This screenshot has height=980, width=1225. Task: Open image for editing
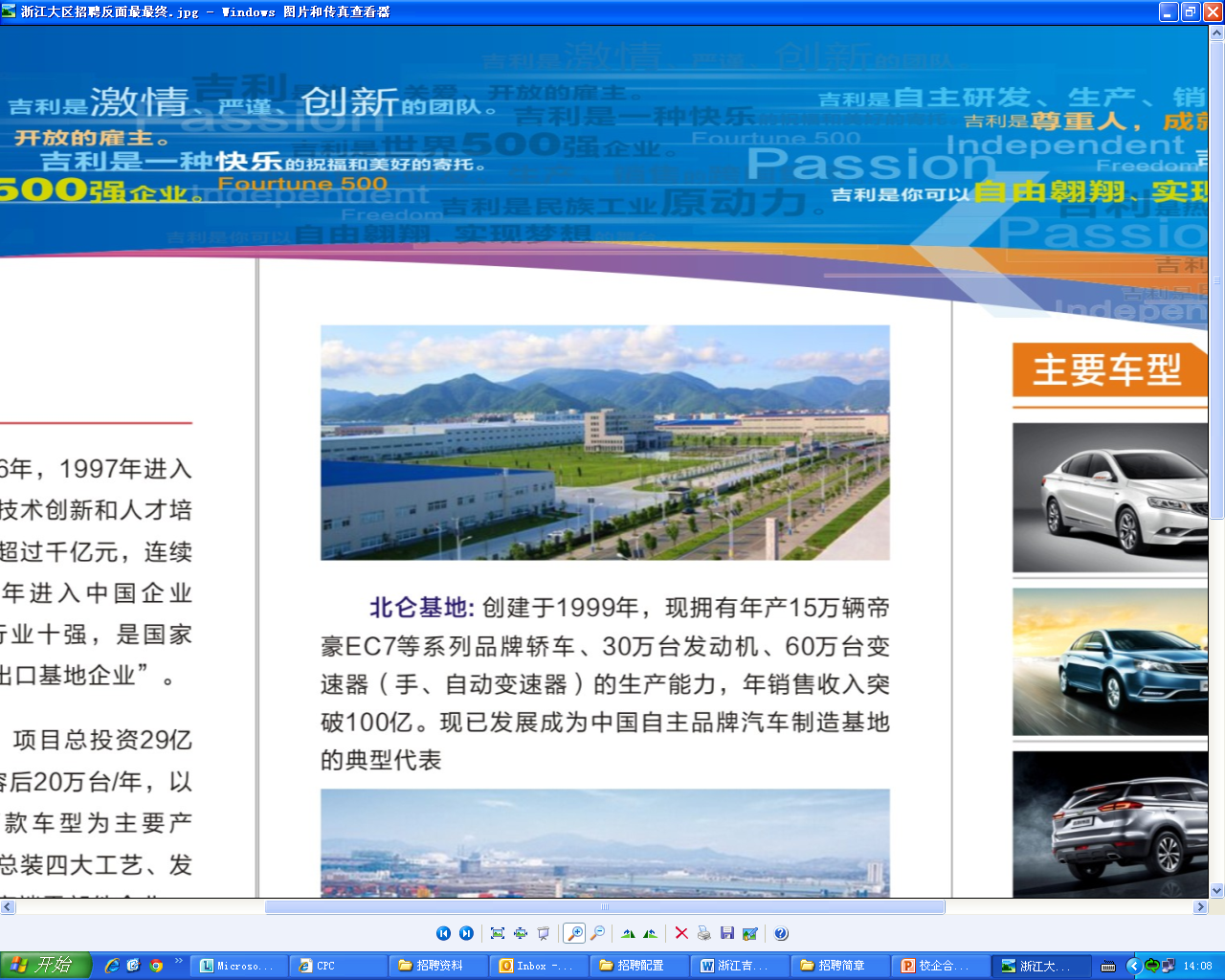[750, 933]
